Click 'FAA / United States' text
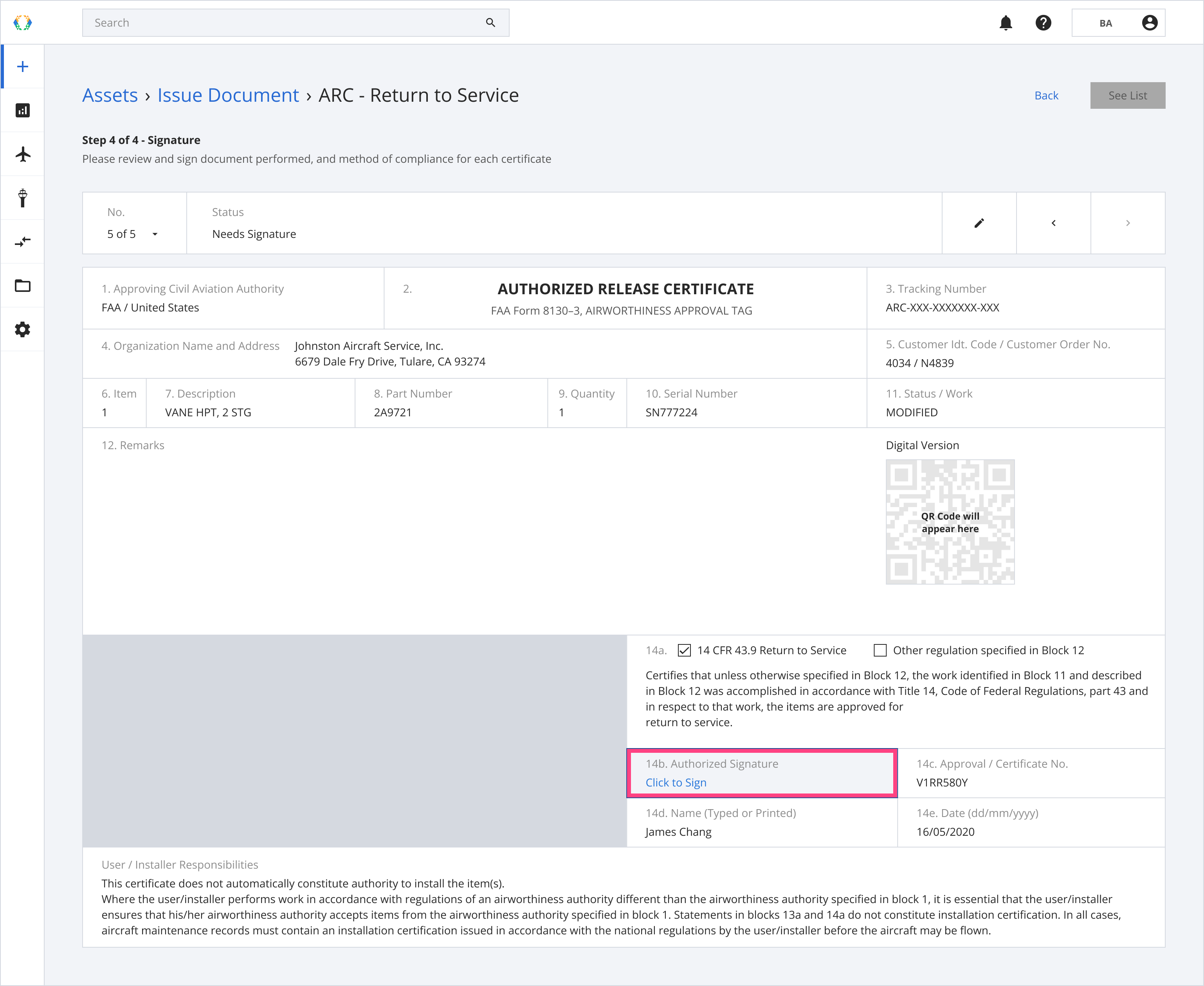This screenshot has height=986, width=1204. (x=150, y=307)
